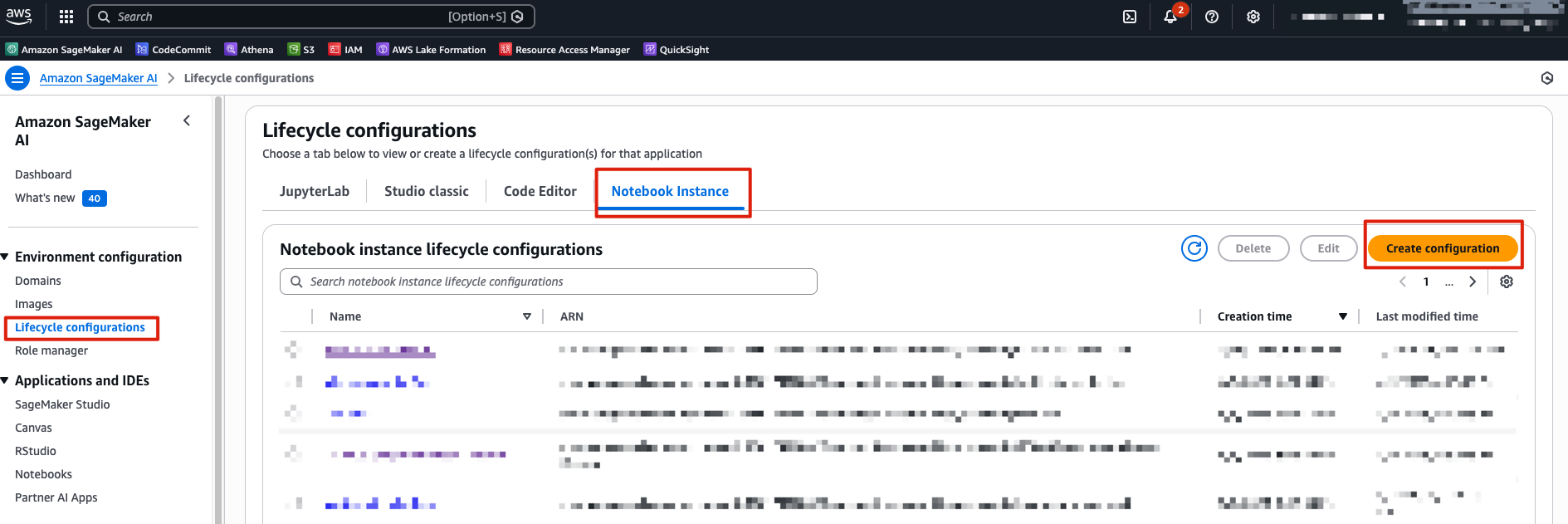1568x524 pixels.
Task: Select the third configuration row radio button
Action: (292, 413)
